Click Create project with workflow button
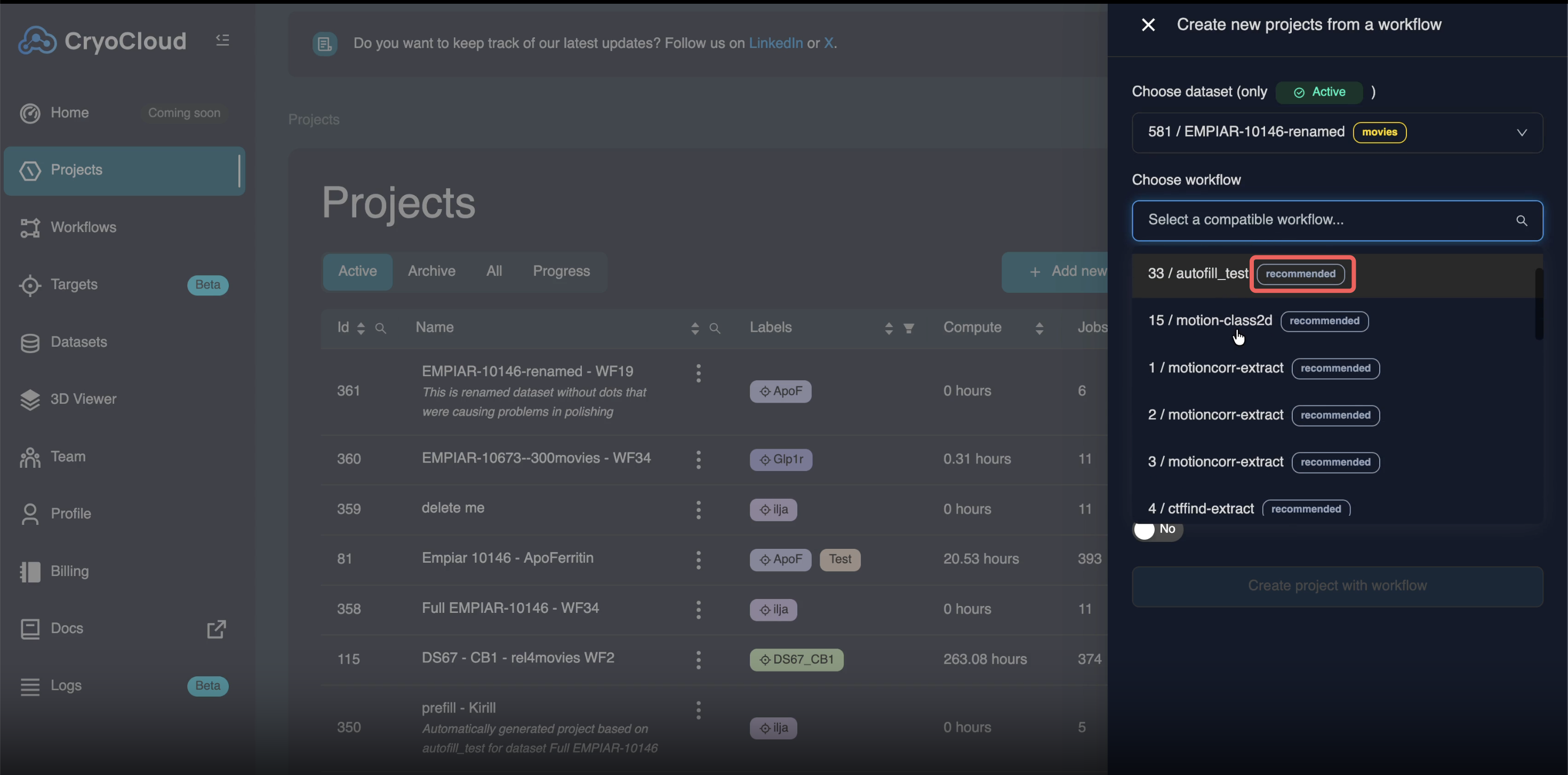Viewport: 1568px width, 775px height. pyautogui.click(x=1337, y=586)
